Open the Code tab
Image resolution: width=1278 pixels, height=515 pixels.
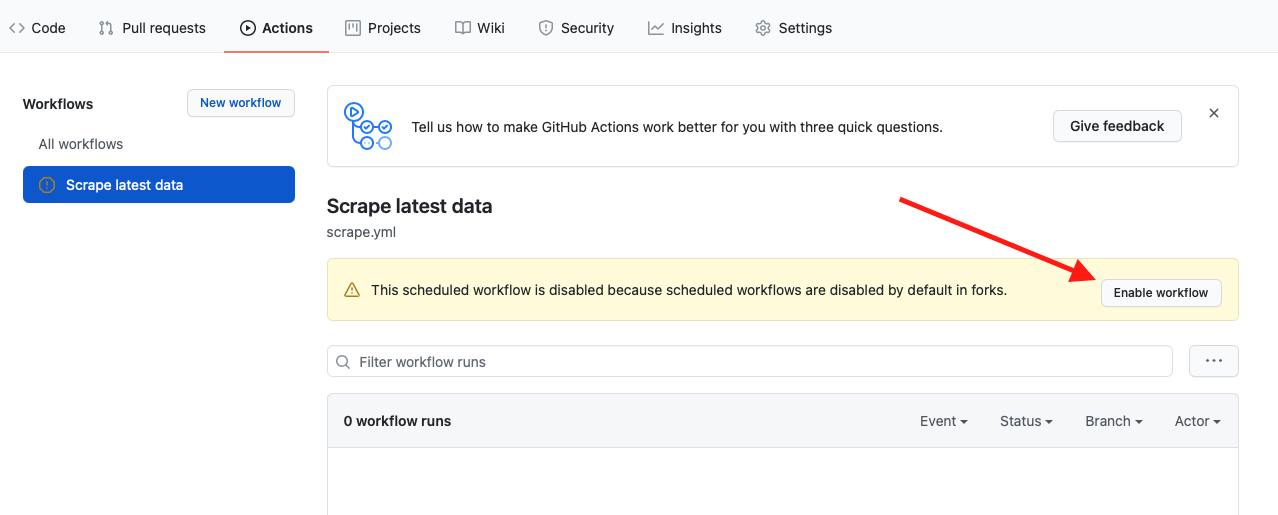coord(37,28)
